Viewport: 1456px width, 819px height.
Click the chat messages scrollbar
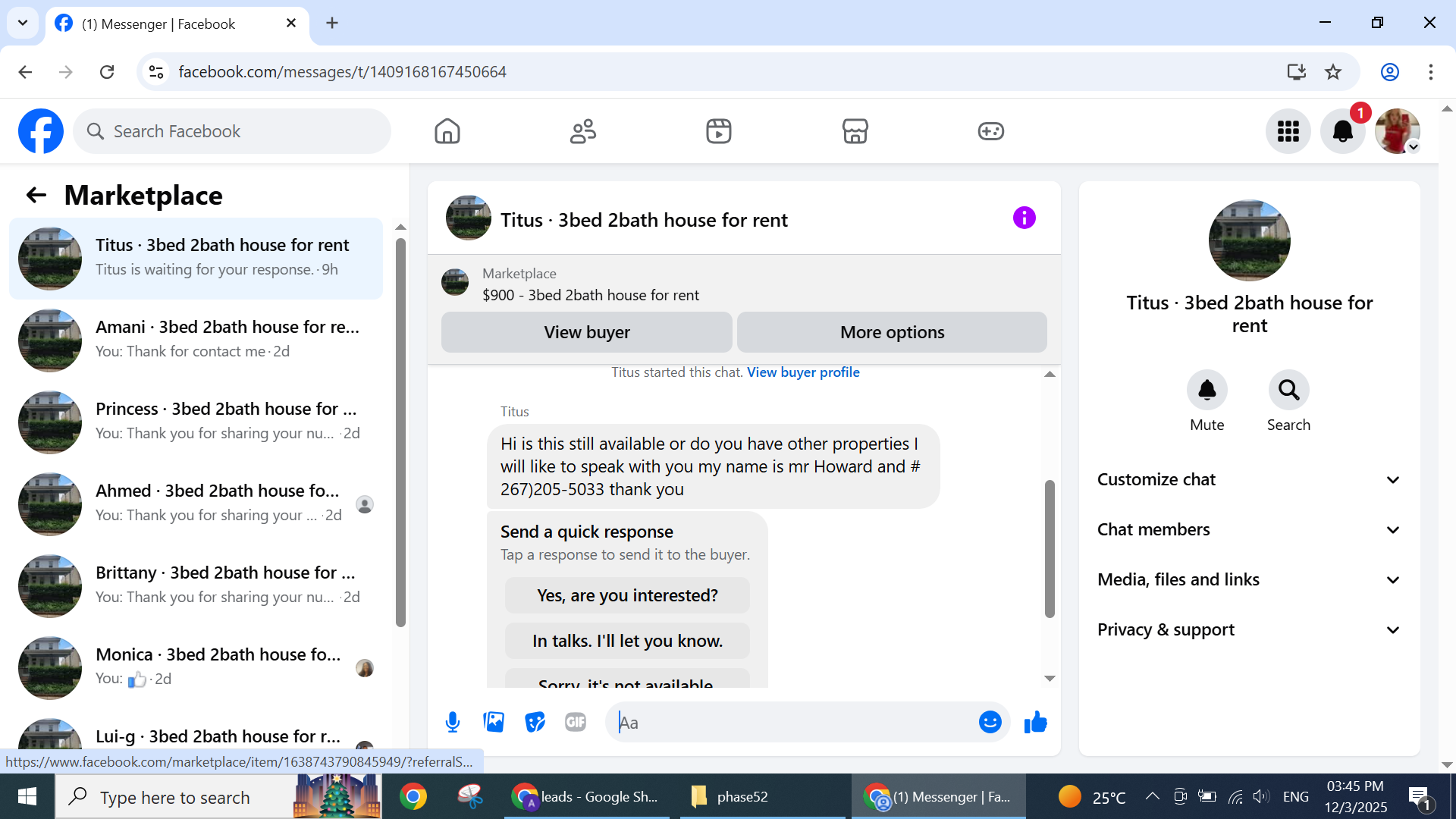coord(1050,549)
